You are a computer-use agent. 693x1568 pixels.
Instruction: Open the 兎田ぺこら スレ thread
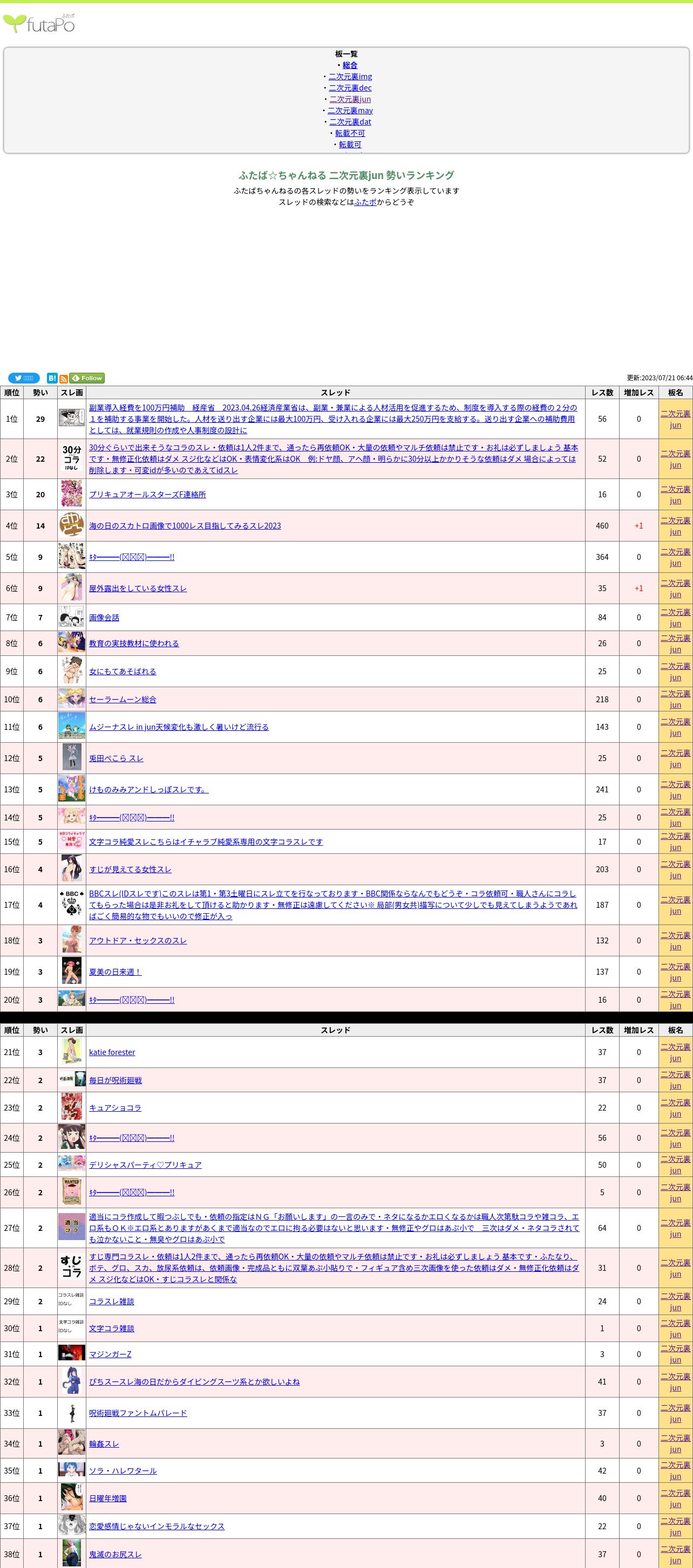click(x=115, y=758)
